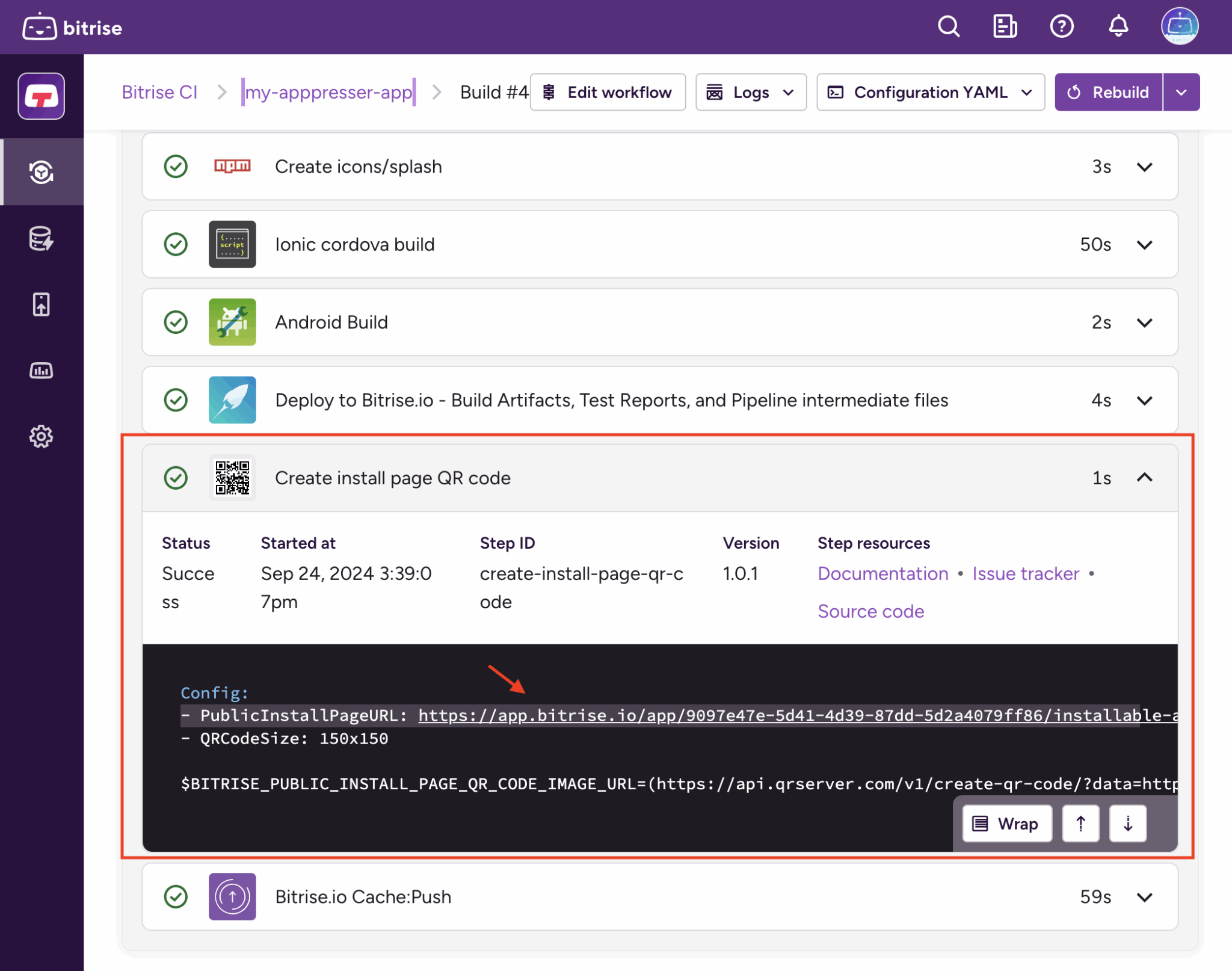Open notifications bell icon

1118,27
